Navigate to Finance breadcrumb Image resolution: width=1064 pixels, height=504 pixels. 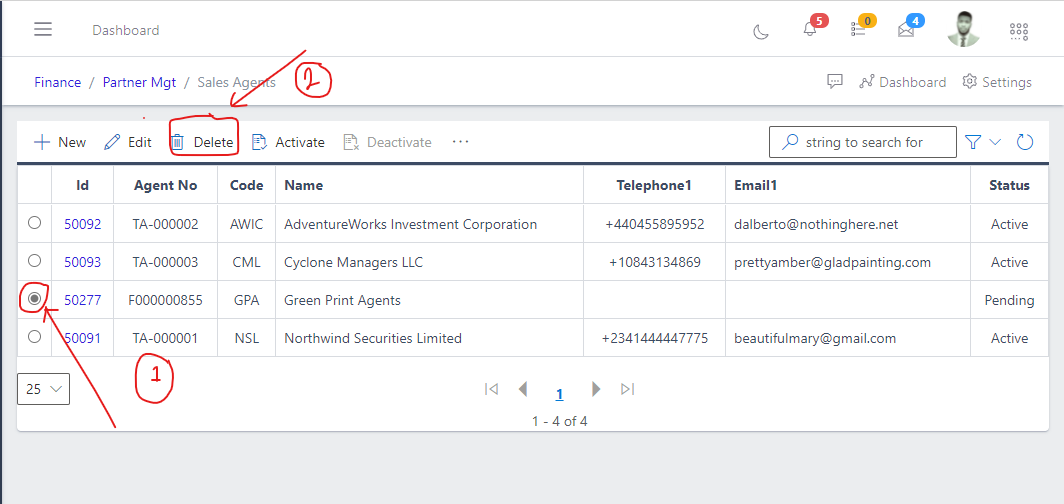(x=58, y=82)
